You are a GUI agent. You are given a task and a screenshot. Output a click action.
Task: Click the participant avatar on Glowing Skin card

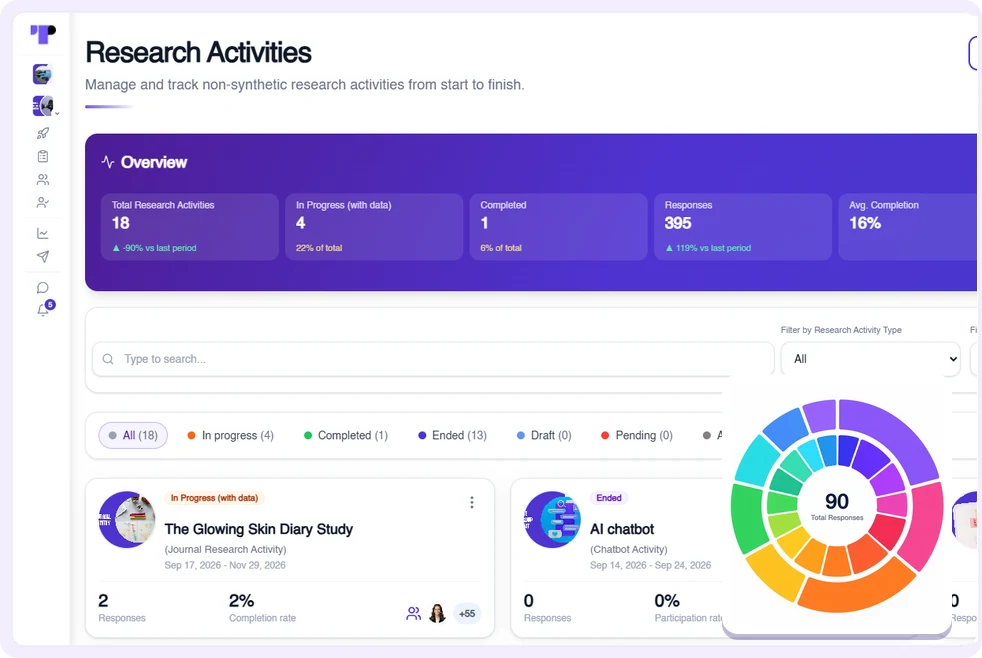(x=437, y=614)
